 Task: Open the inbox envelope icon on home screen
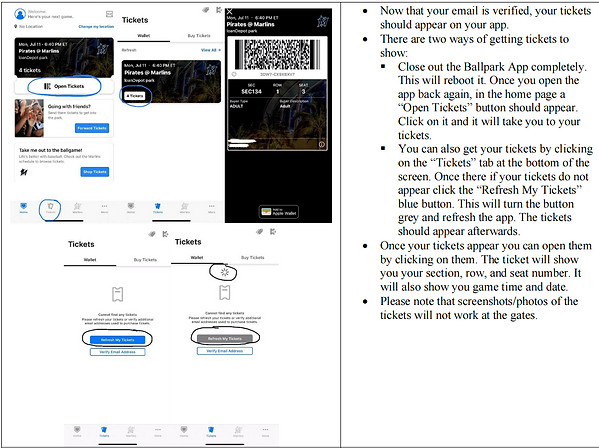click(109, 14)
